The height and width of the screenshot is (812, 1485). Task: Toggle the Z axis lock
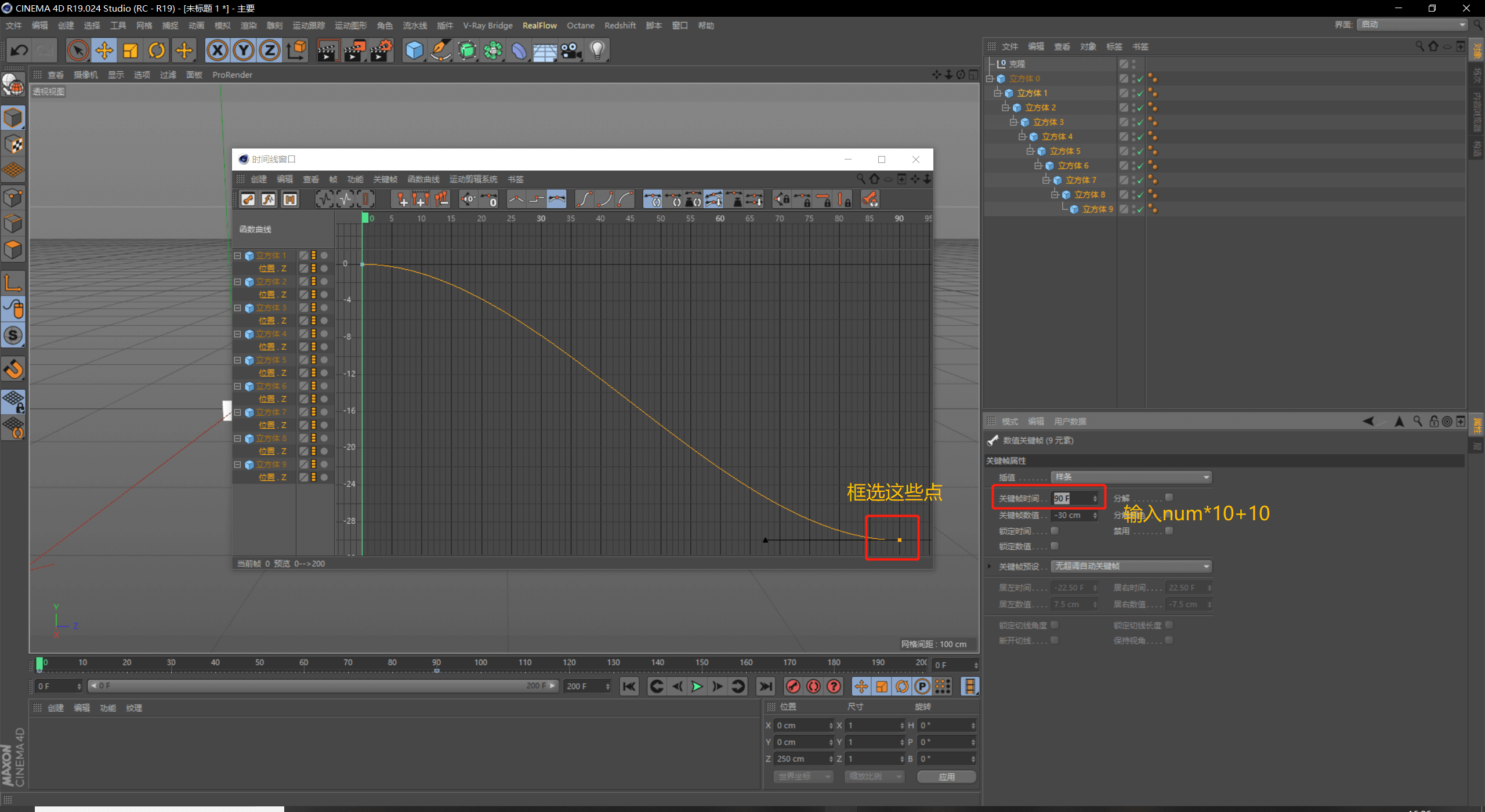[x=270, y=50]
